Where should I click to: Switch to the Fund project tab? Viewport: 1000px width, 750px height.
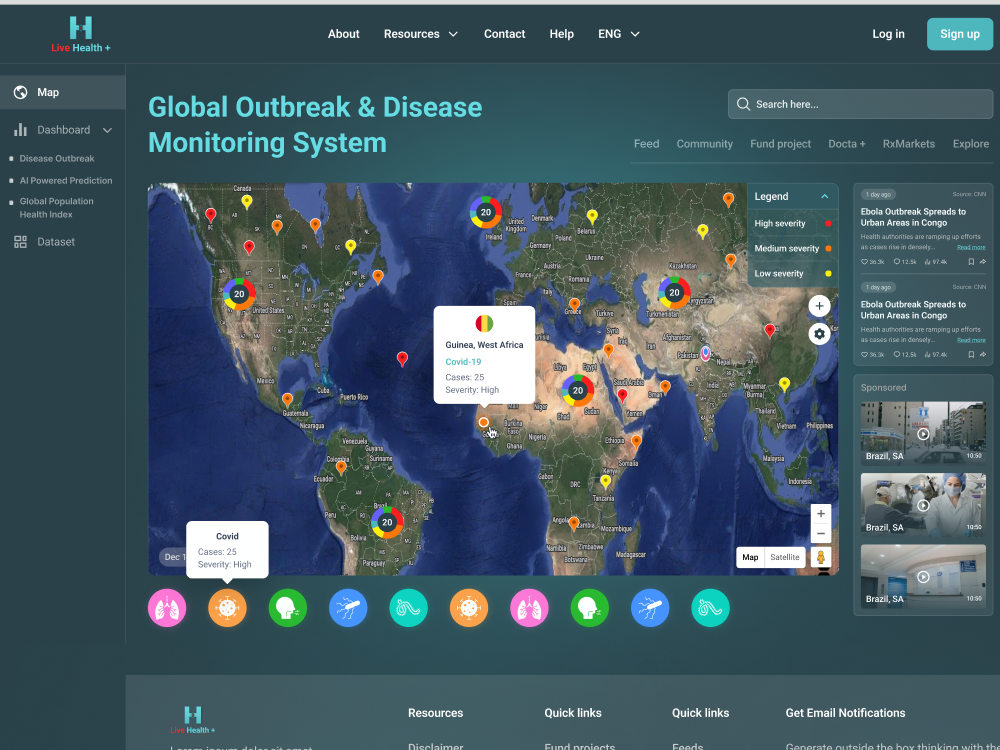click(x=781, y=143)
